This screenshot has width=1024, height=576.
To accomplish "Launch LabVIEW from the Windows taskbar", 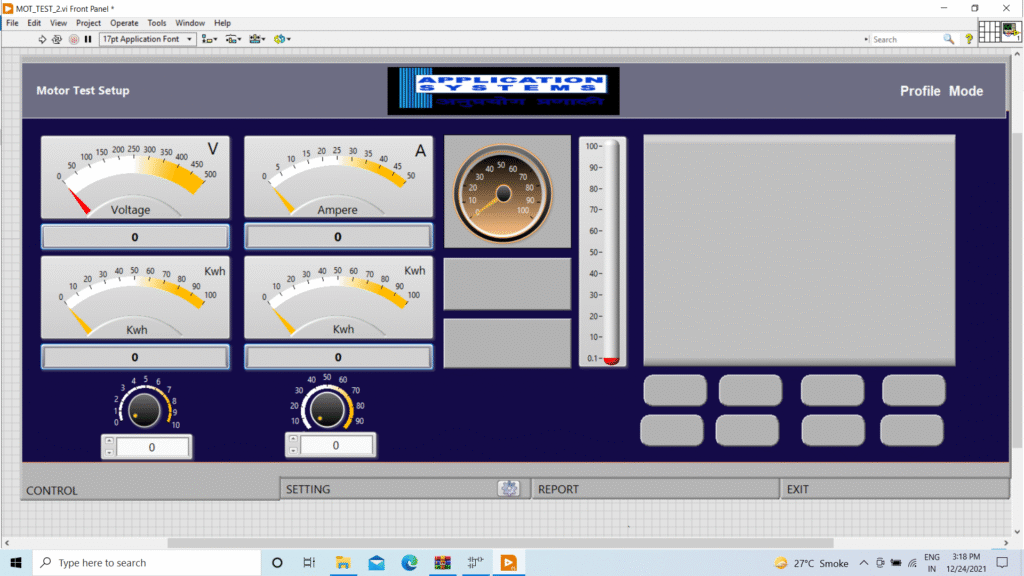I will 508,562.
